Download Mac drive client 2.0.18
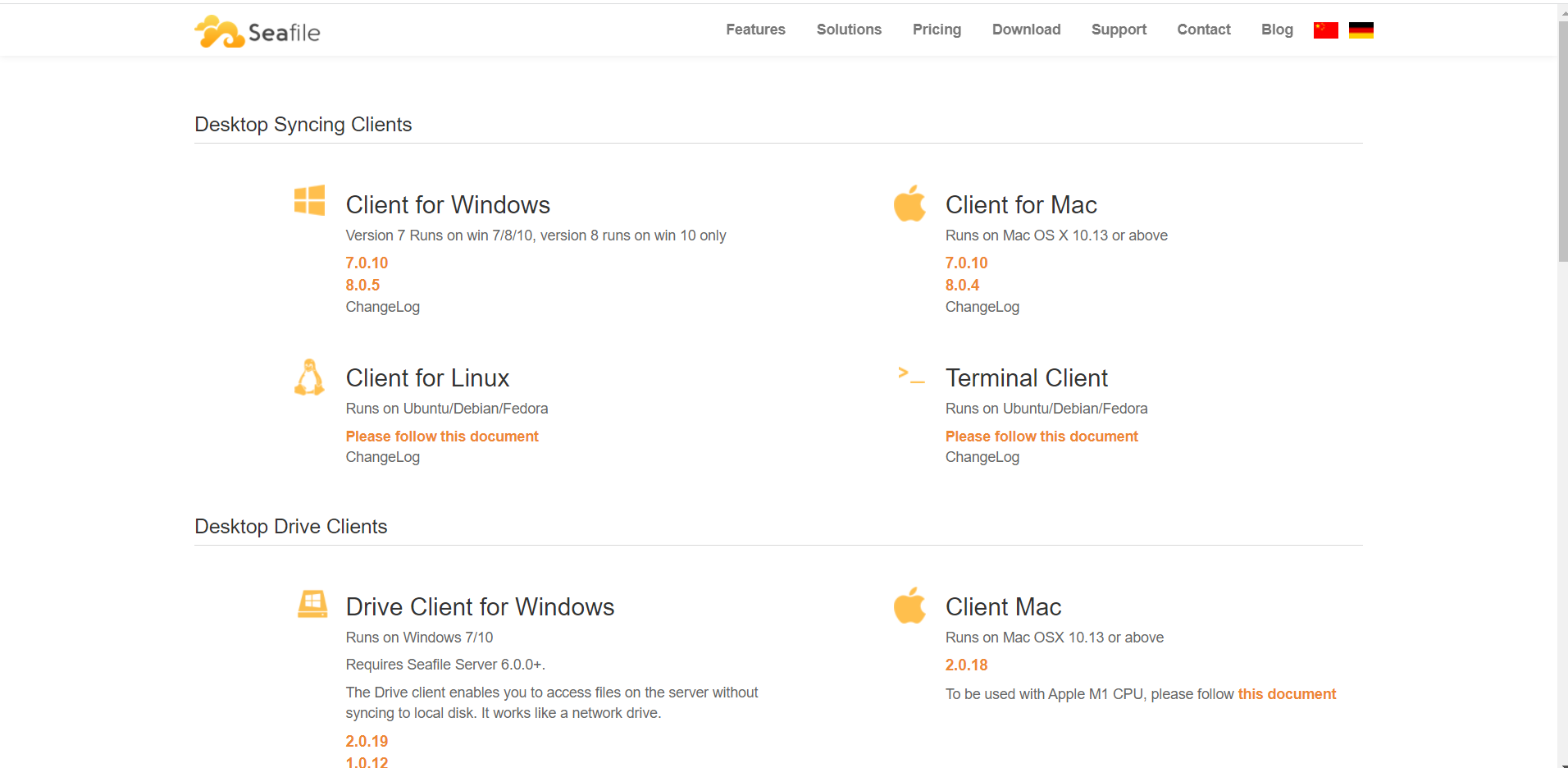The width and height of the screenshot is (1568, 768). (x=966, y=665)
